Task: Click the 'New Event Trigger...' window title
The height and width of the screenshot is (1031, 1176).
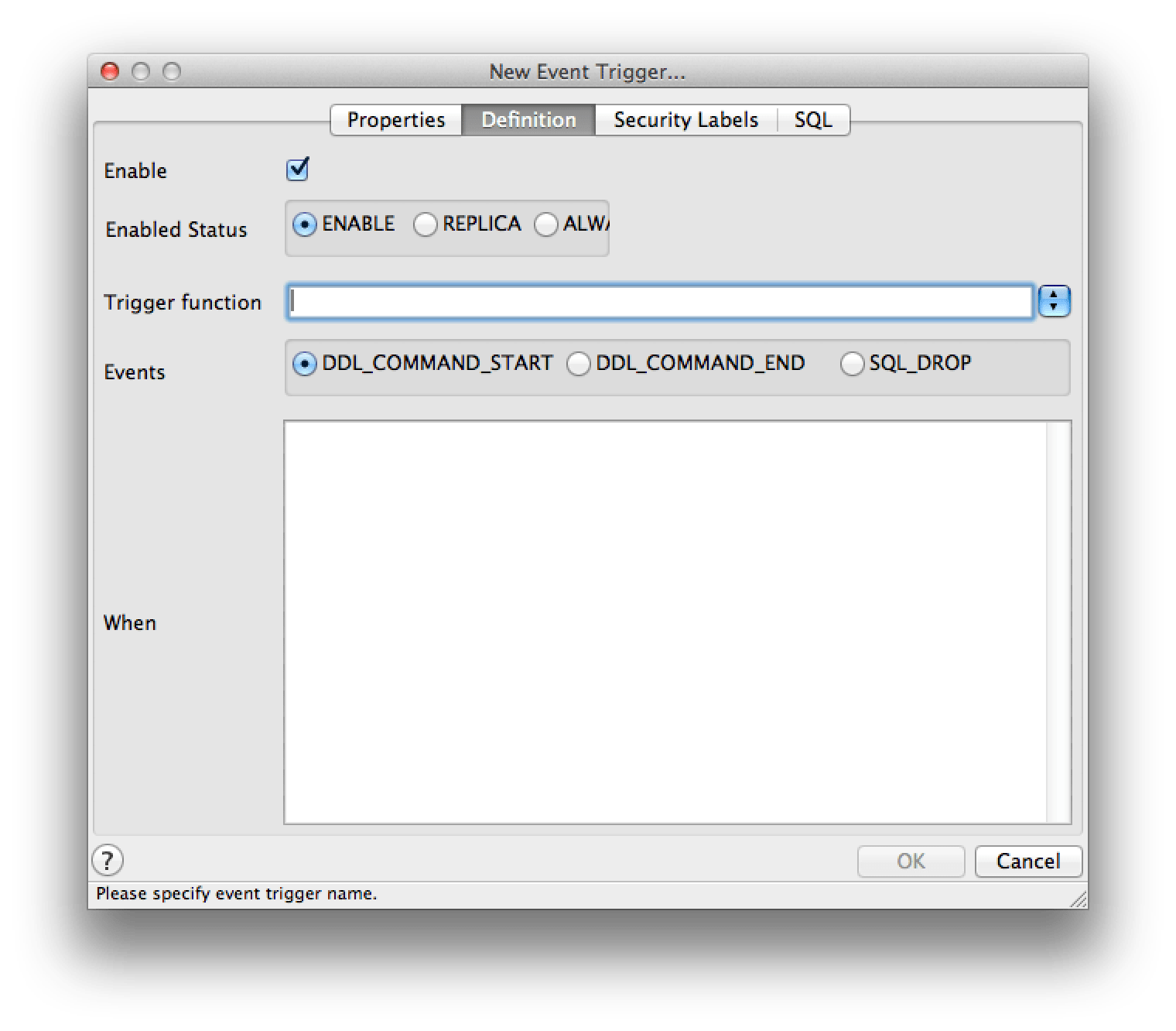Action: (587, 72)
